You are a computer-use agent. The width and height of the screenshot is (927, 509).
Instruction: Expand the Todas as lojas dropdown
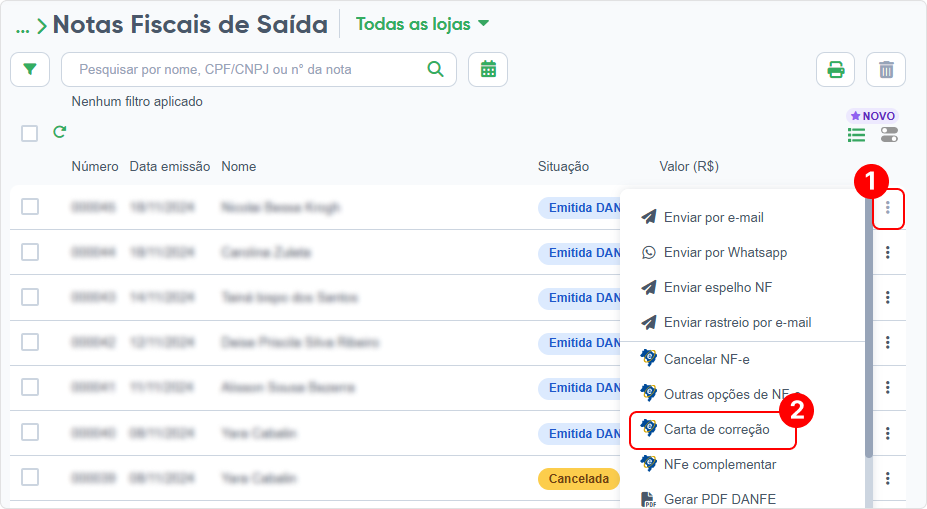pyautogui.click(x=423, y=24)
